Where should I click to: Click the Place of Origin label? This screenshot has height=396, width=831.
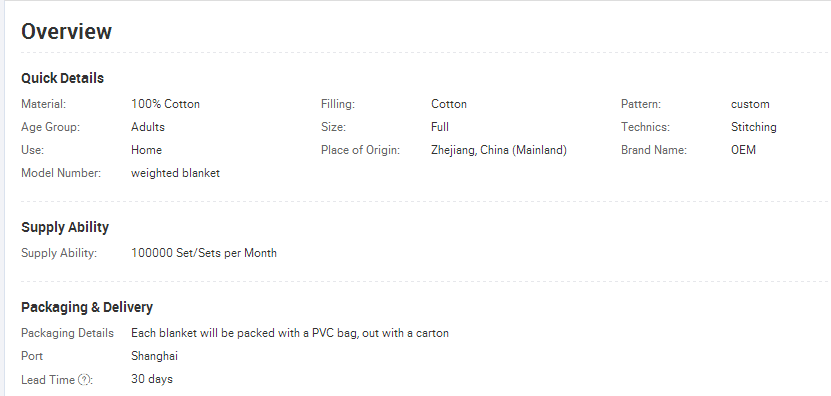tap(360, 150)
